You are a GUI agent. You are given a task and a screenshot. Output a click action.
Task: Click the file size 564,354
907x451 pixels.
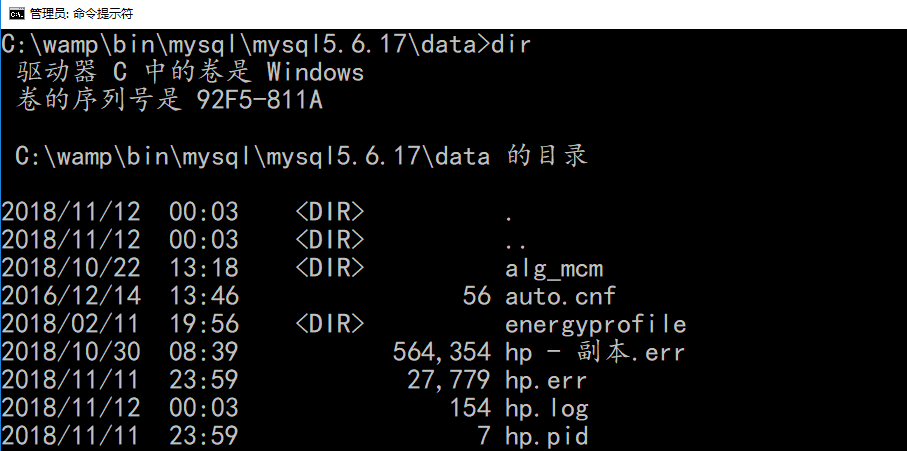pyautogui.click(x=442, y=352)
